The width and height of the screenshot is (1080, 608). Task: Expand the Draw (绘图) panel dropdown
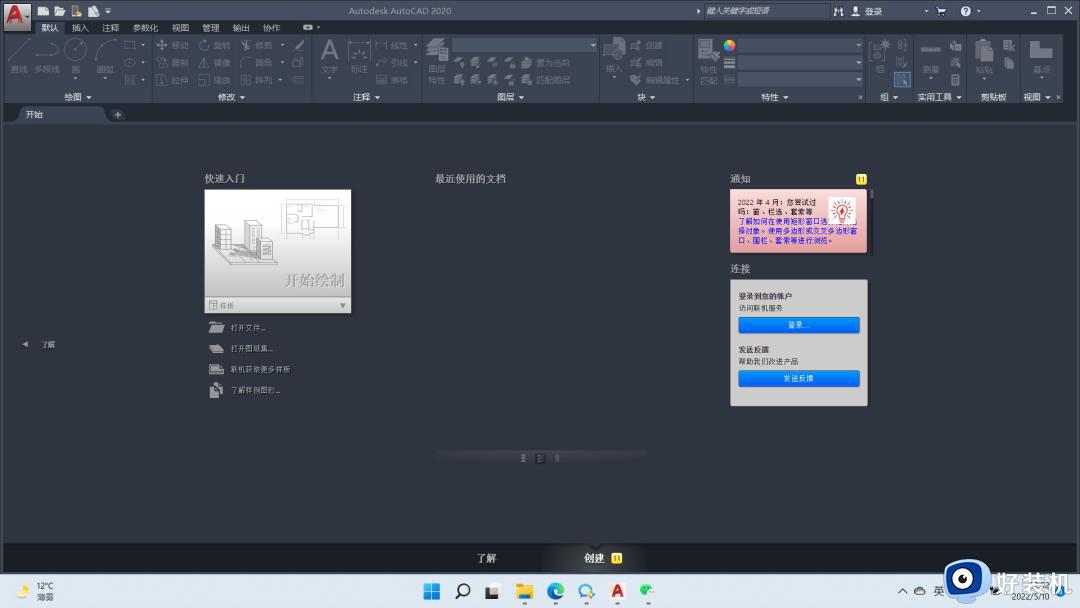tap(78, 97)
